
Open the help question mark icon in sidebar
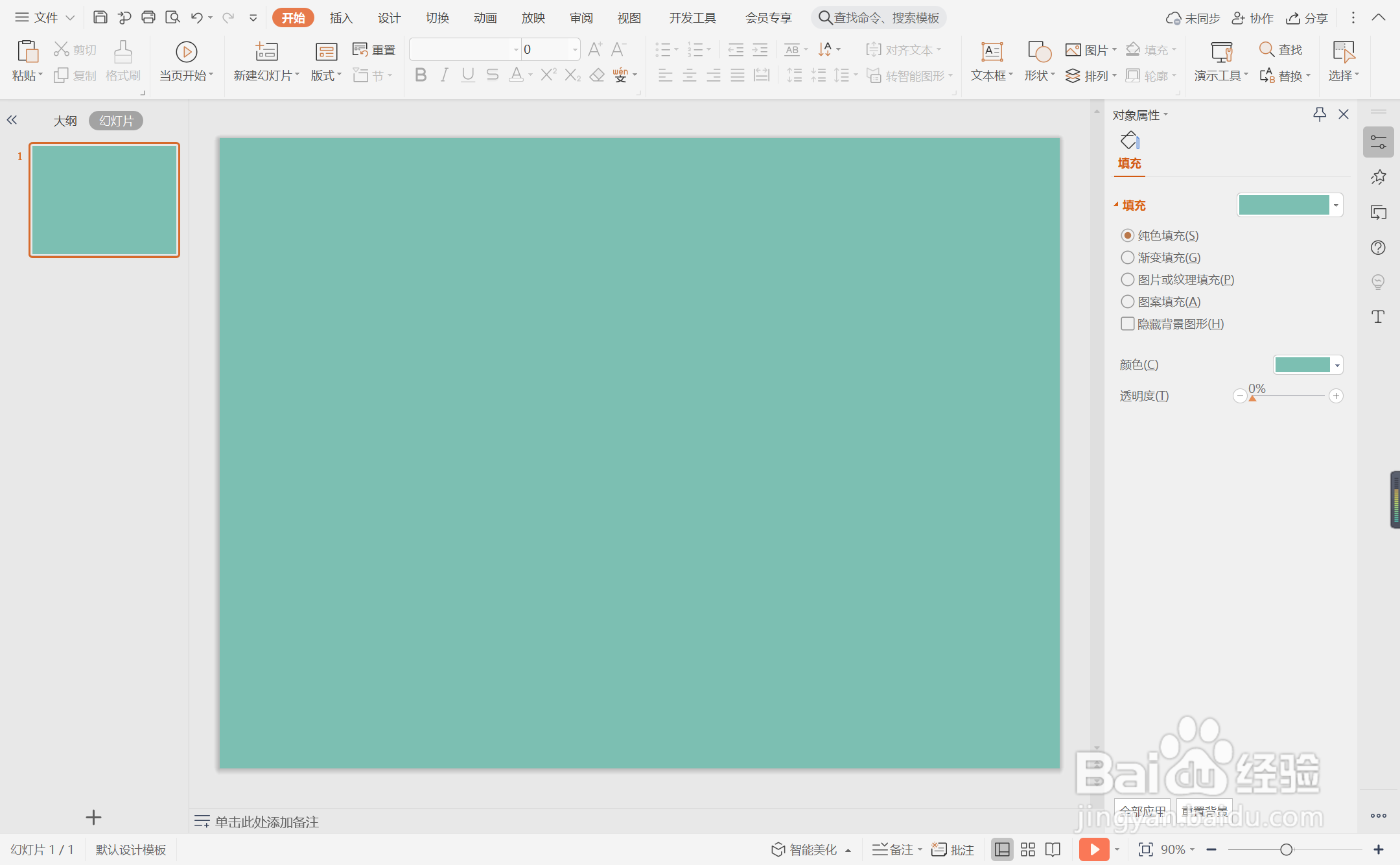(1378, 247)
